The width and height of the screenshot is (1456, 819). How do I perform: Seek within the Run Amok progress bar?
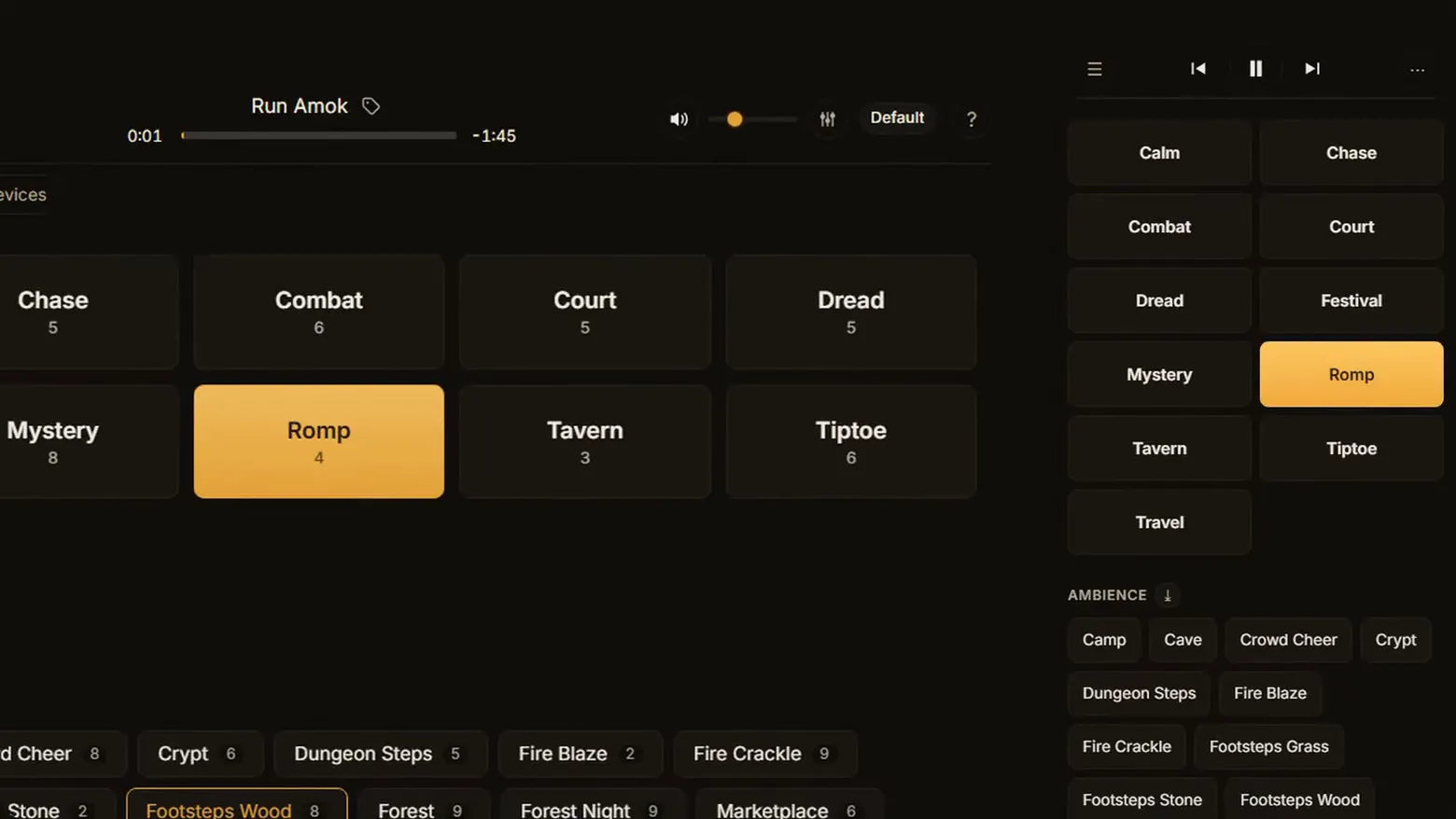[x=319, y=136]
